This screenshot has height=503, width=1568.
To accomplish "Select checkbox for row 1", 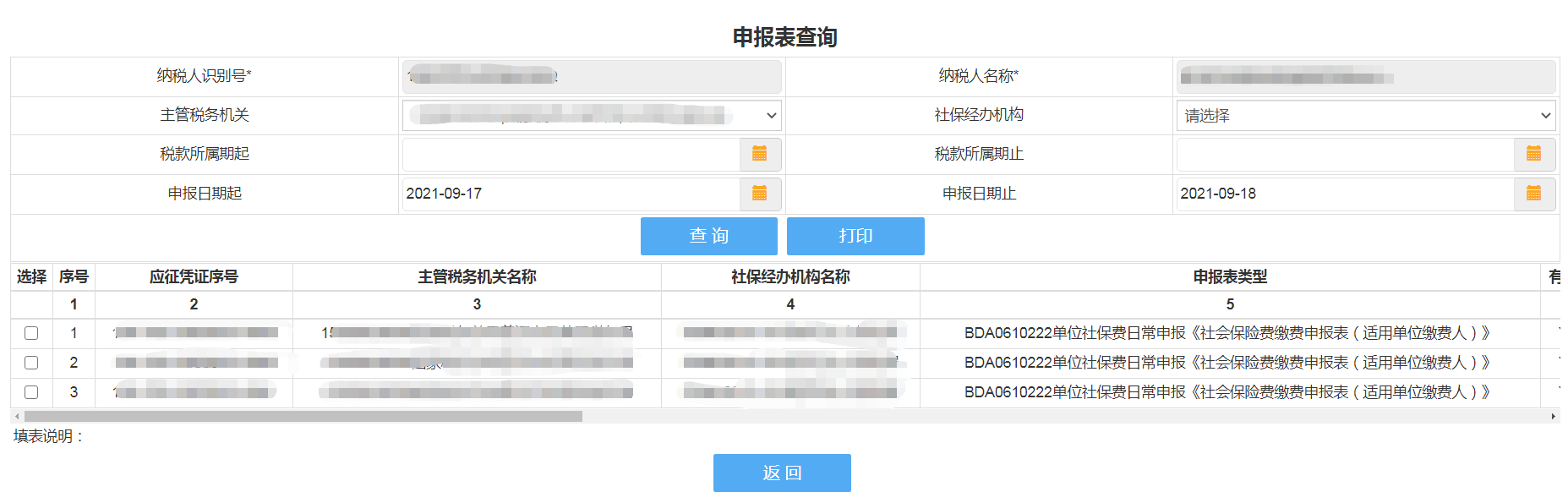I will tap(31, 333).
